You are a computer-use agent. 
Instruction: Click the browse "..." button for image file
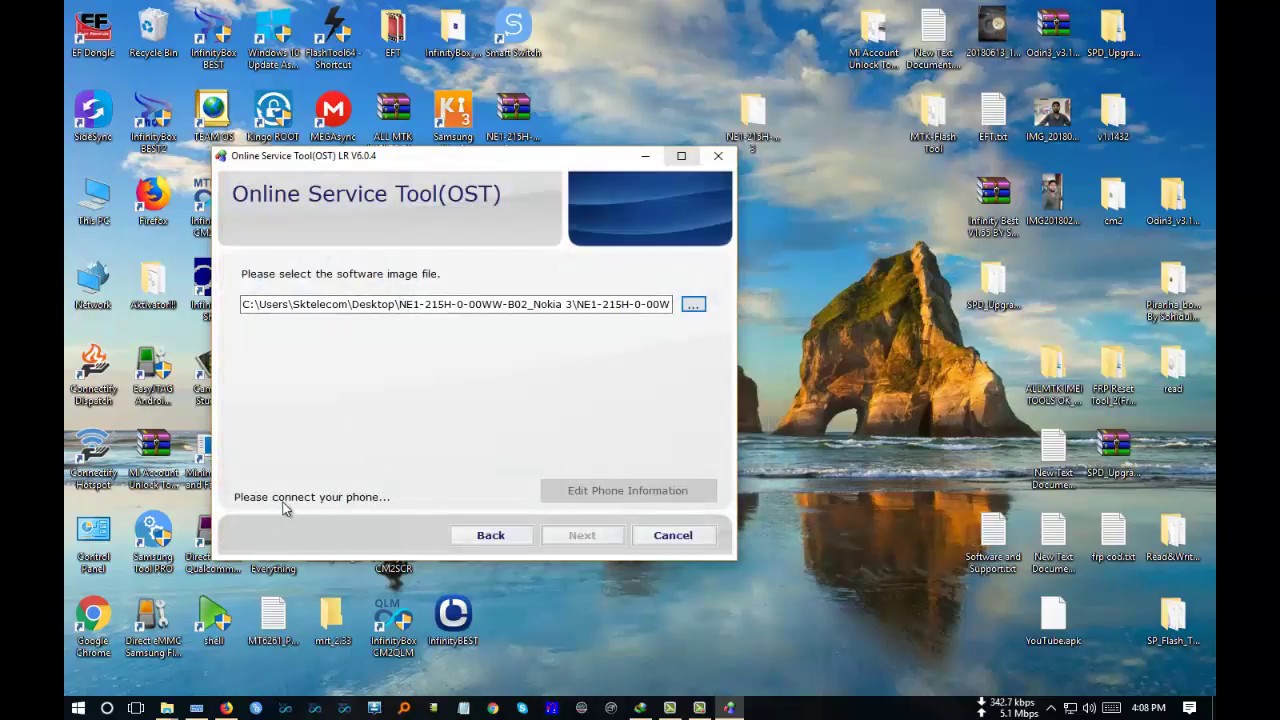693,304
